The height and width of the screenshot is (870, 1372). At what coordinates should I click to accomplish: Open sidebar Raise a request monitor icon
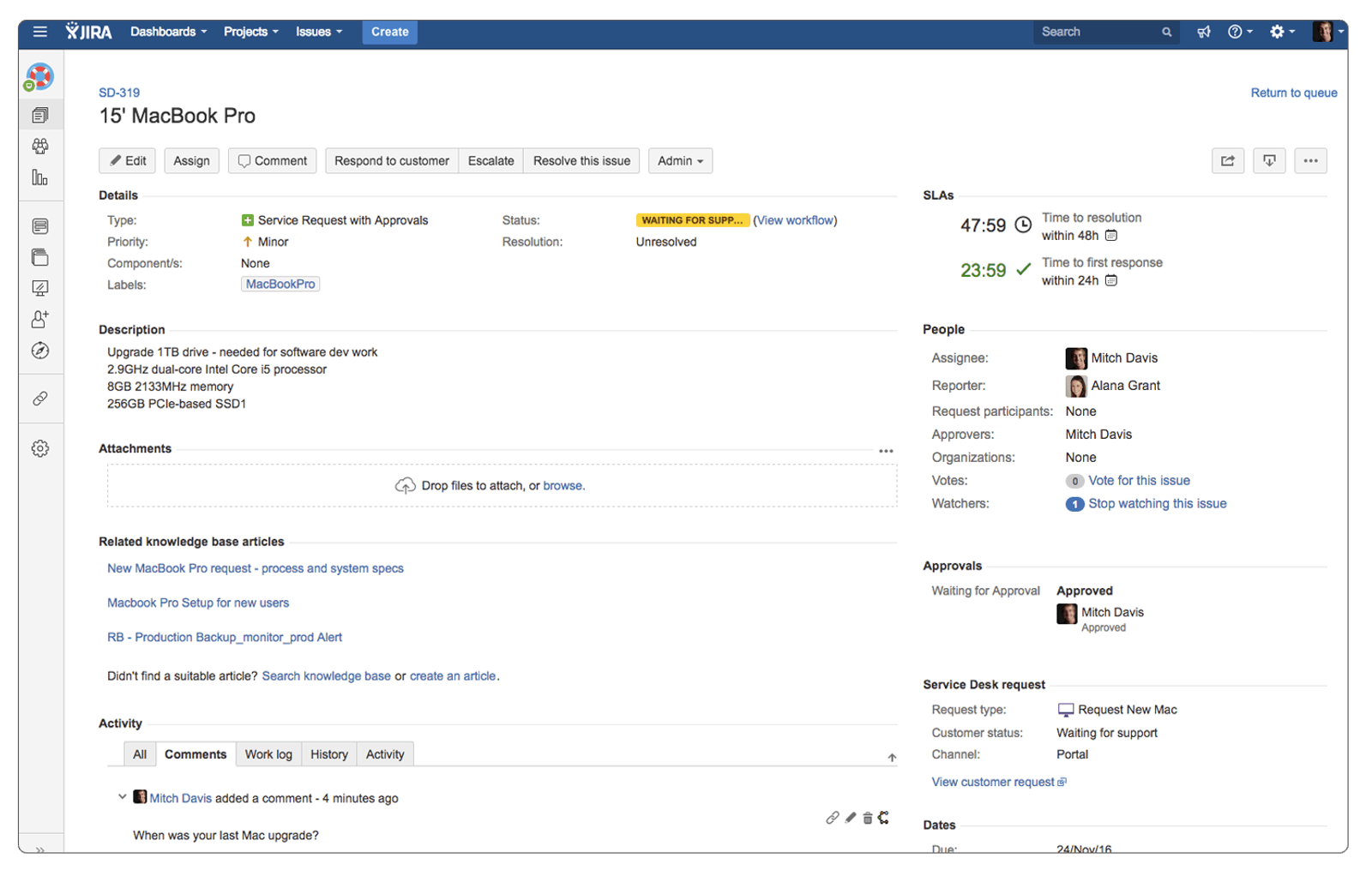tap(39, 288)
